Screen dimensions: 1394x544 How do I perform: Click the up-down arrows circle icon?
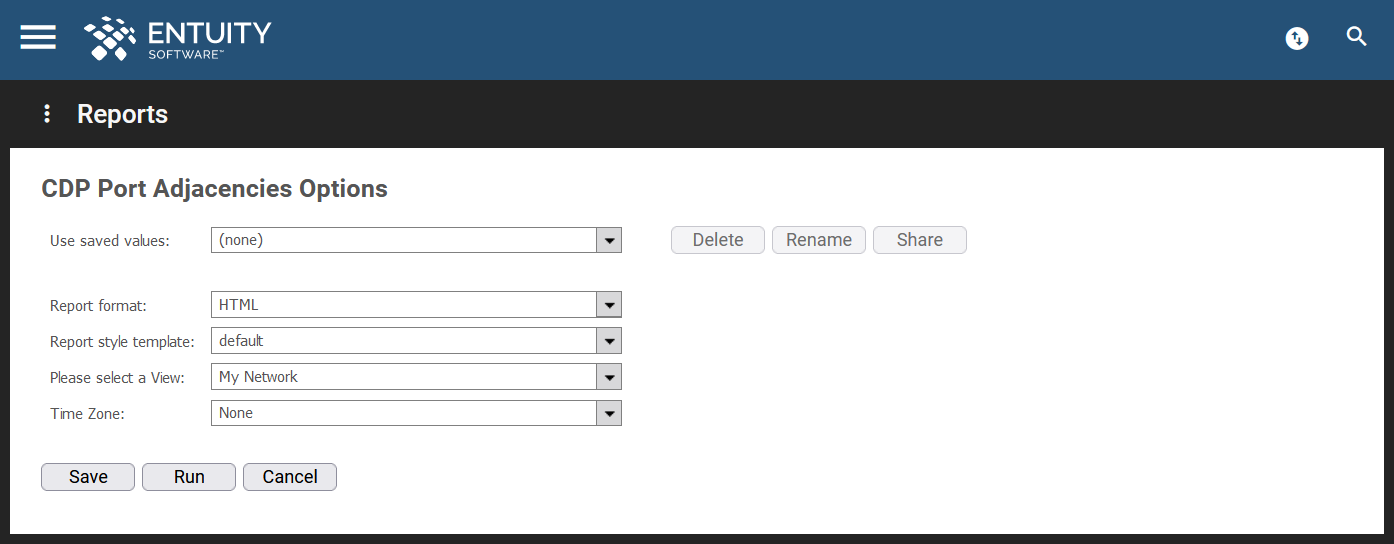pyautogui.click(x=1297, y=39)
